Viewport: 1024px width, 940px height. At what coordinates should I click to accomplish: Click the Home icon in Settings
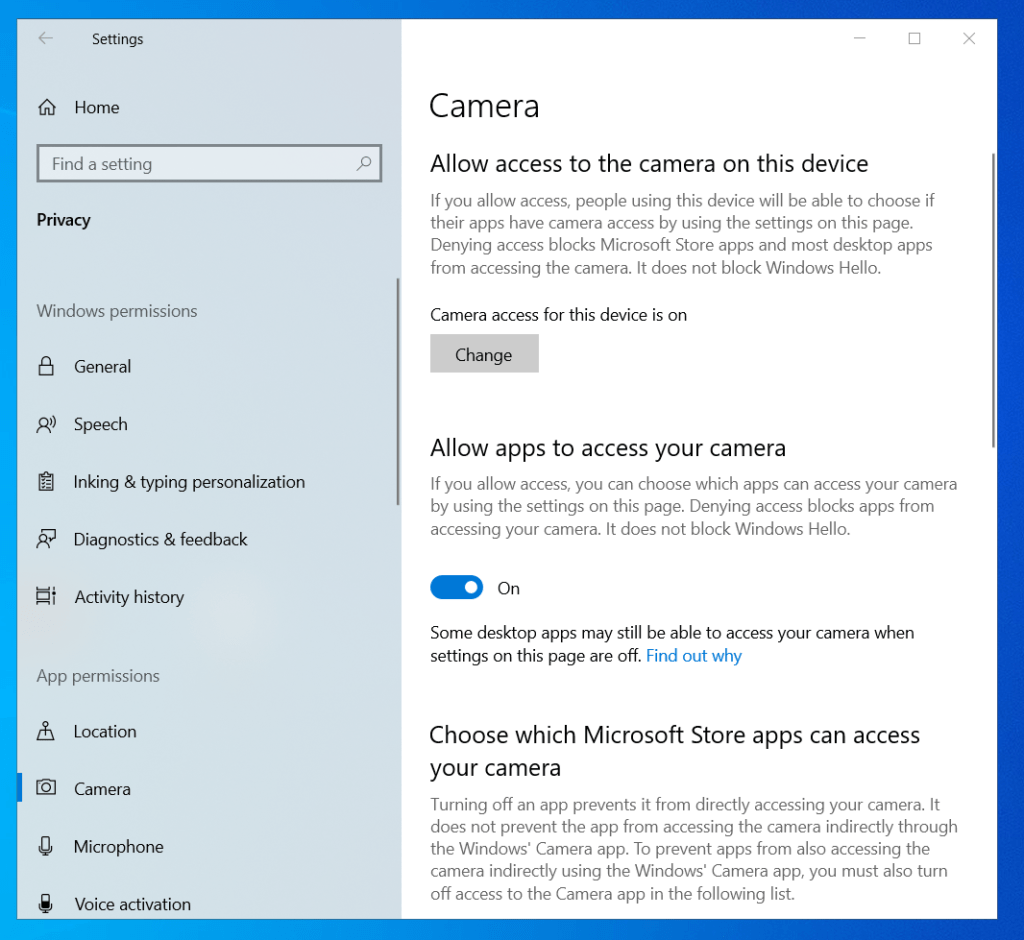47,107
